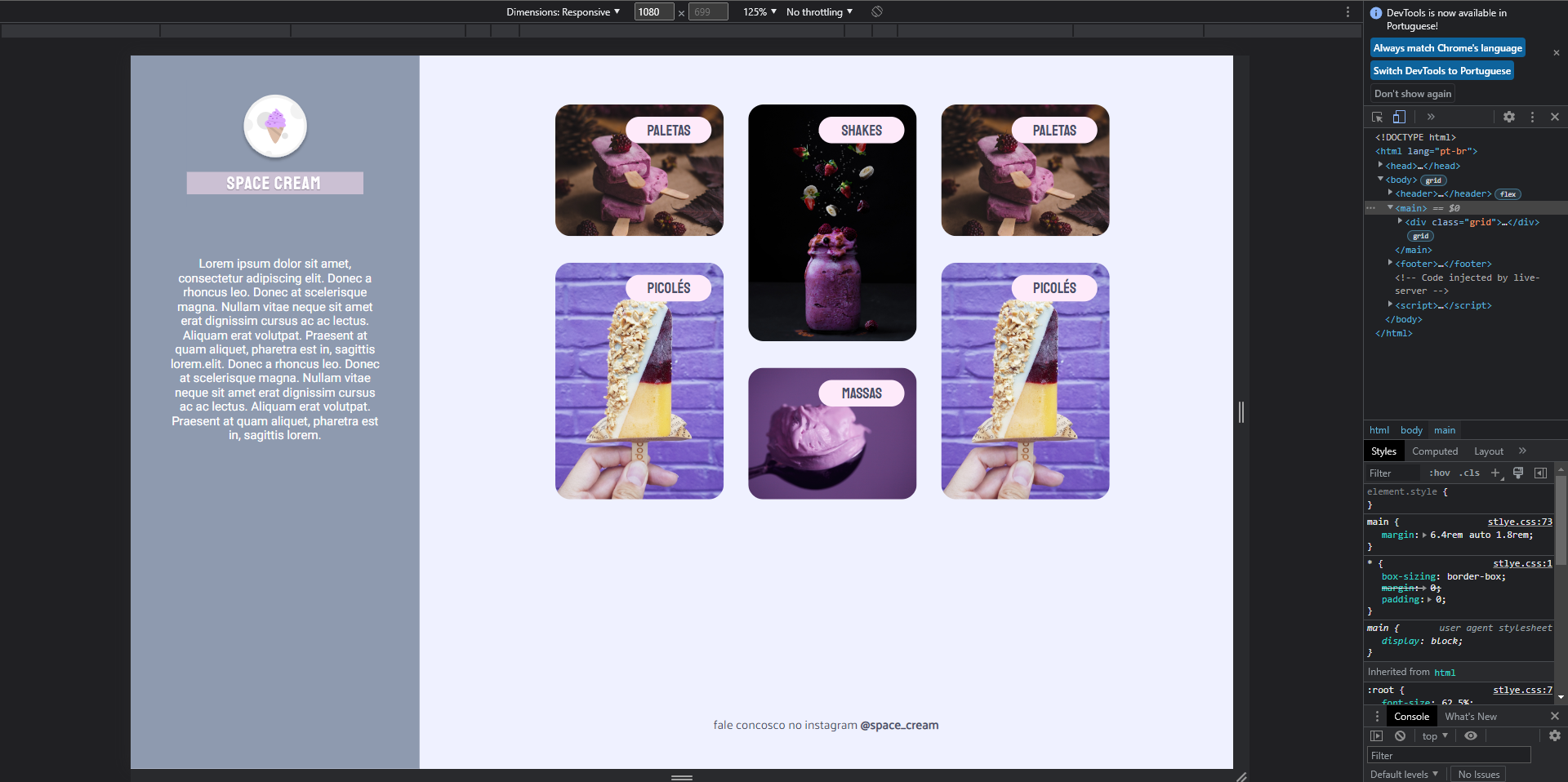This screenshot has width=1568, height=782.
Task: Collapse the main element node
Action: 1390,207
